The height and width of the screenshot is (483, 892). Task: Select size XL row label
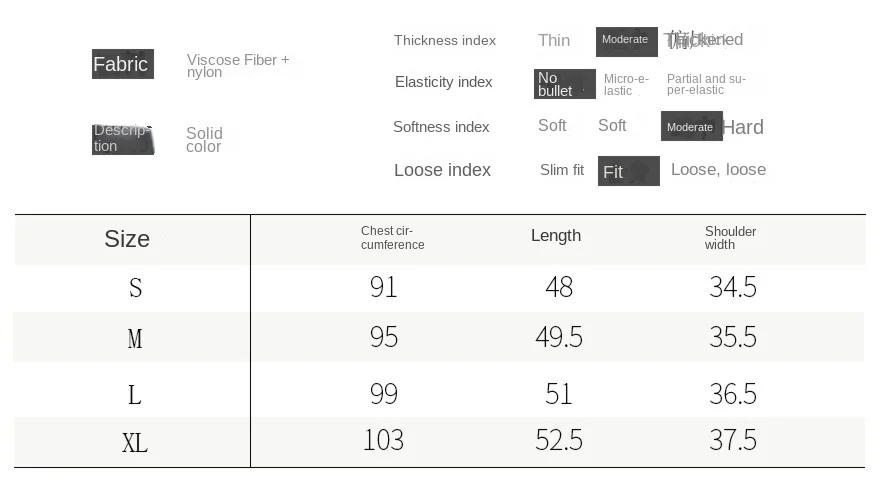135,443
